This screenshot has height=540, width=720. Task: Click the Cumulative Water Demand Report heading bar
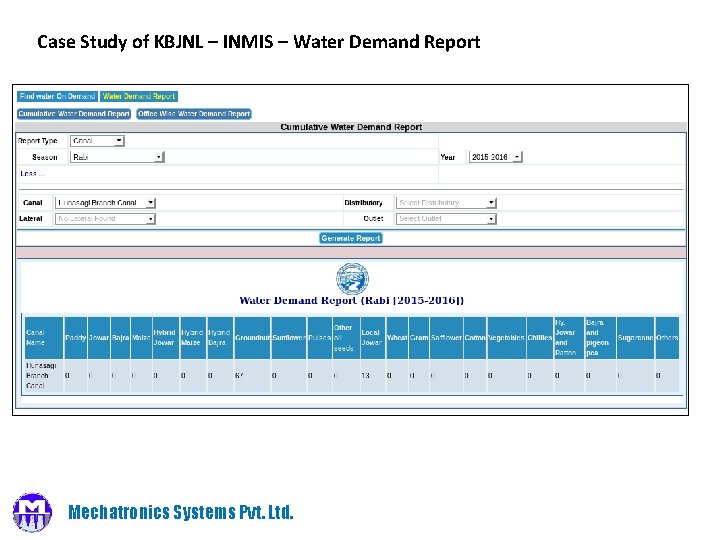(x=351, y=127)
